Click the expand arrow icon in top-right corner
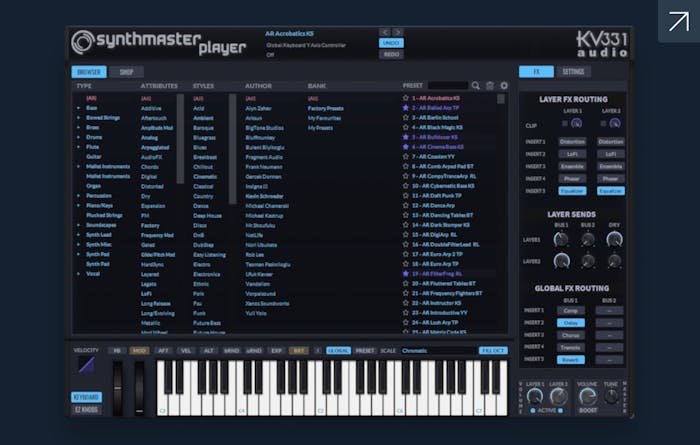700x445 pixels. click(x=678, y=21)
